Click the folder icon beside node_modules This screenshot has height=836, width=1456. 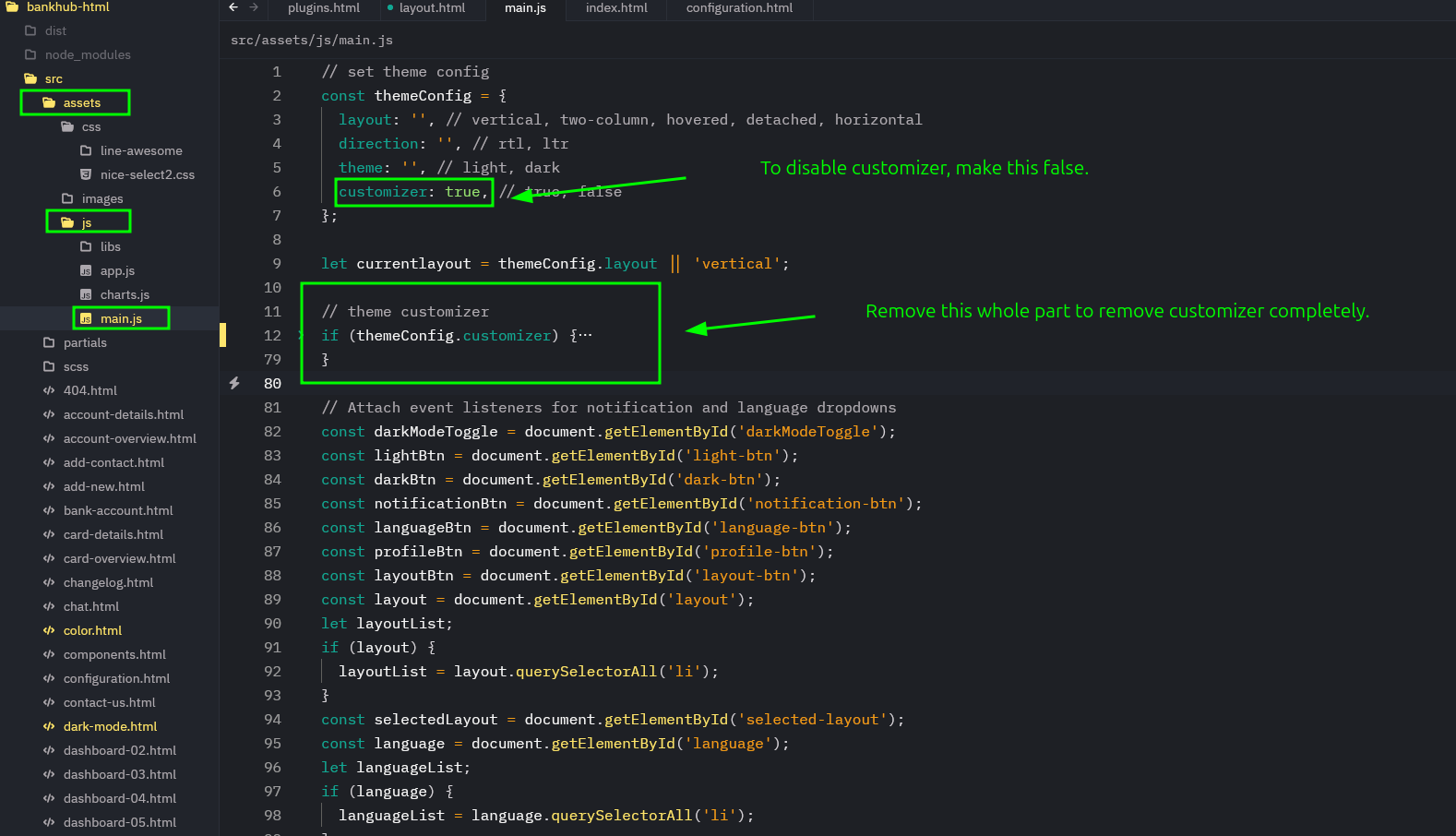pyautogui.click(x=30, y=54)
